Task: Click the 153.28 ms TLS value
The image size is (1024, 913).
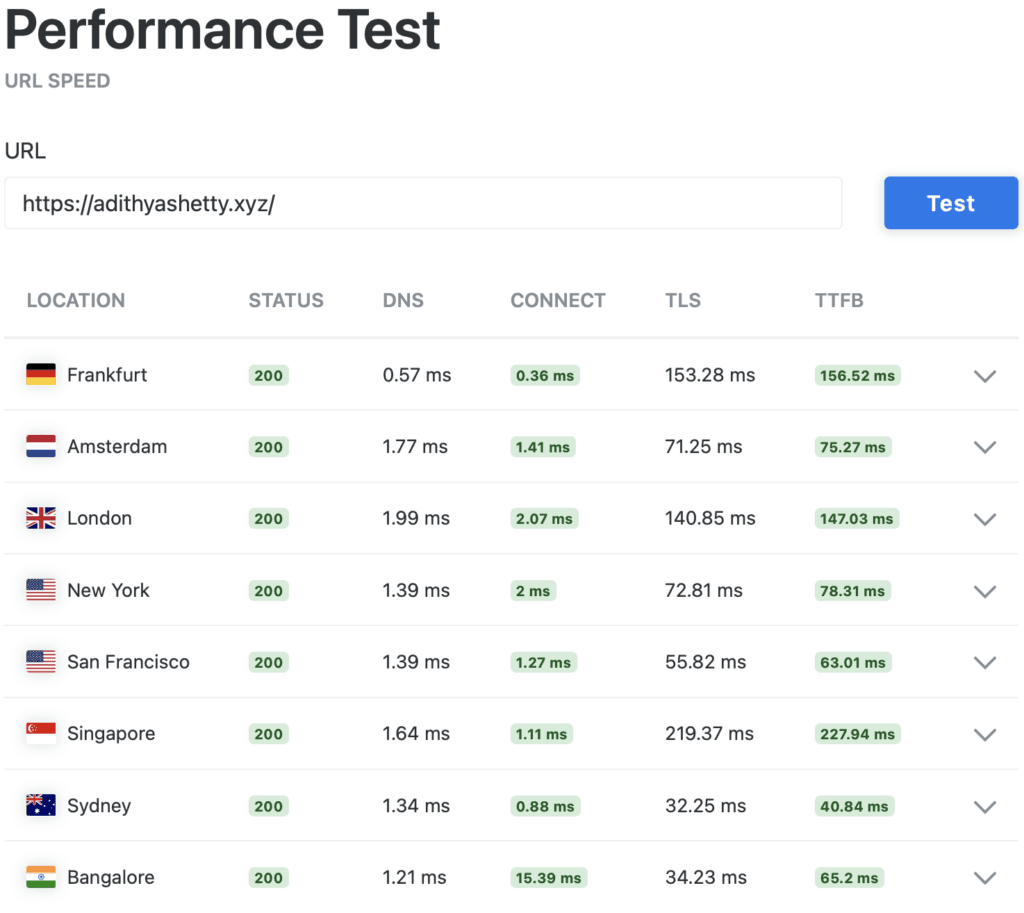Action: 710,375
